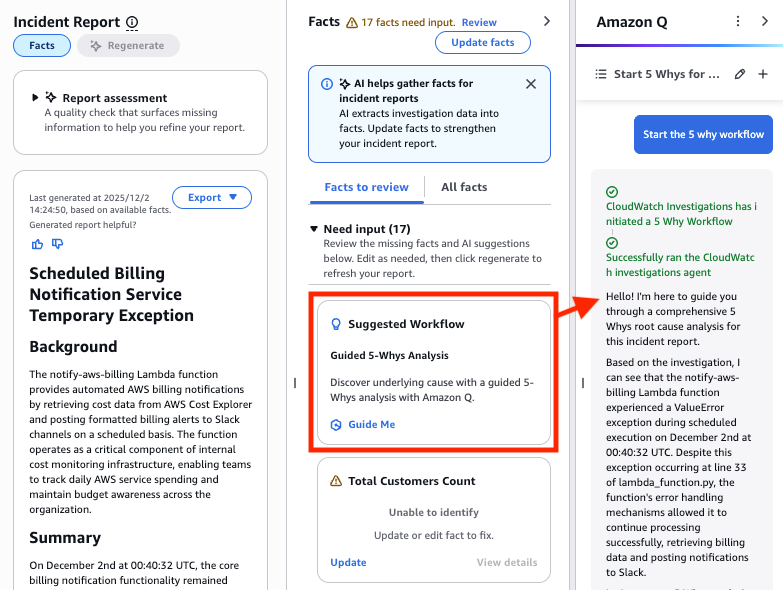This screenshot has width=783, height=590.
Task: Click the thumbs up feedback icon
Action: tap(38, 243)
